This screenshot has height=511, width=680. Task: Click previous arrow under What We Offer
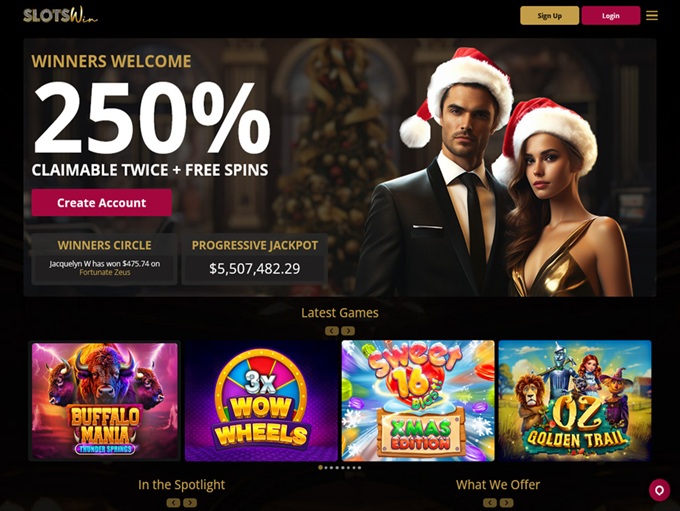[x=490, y=503]
